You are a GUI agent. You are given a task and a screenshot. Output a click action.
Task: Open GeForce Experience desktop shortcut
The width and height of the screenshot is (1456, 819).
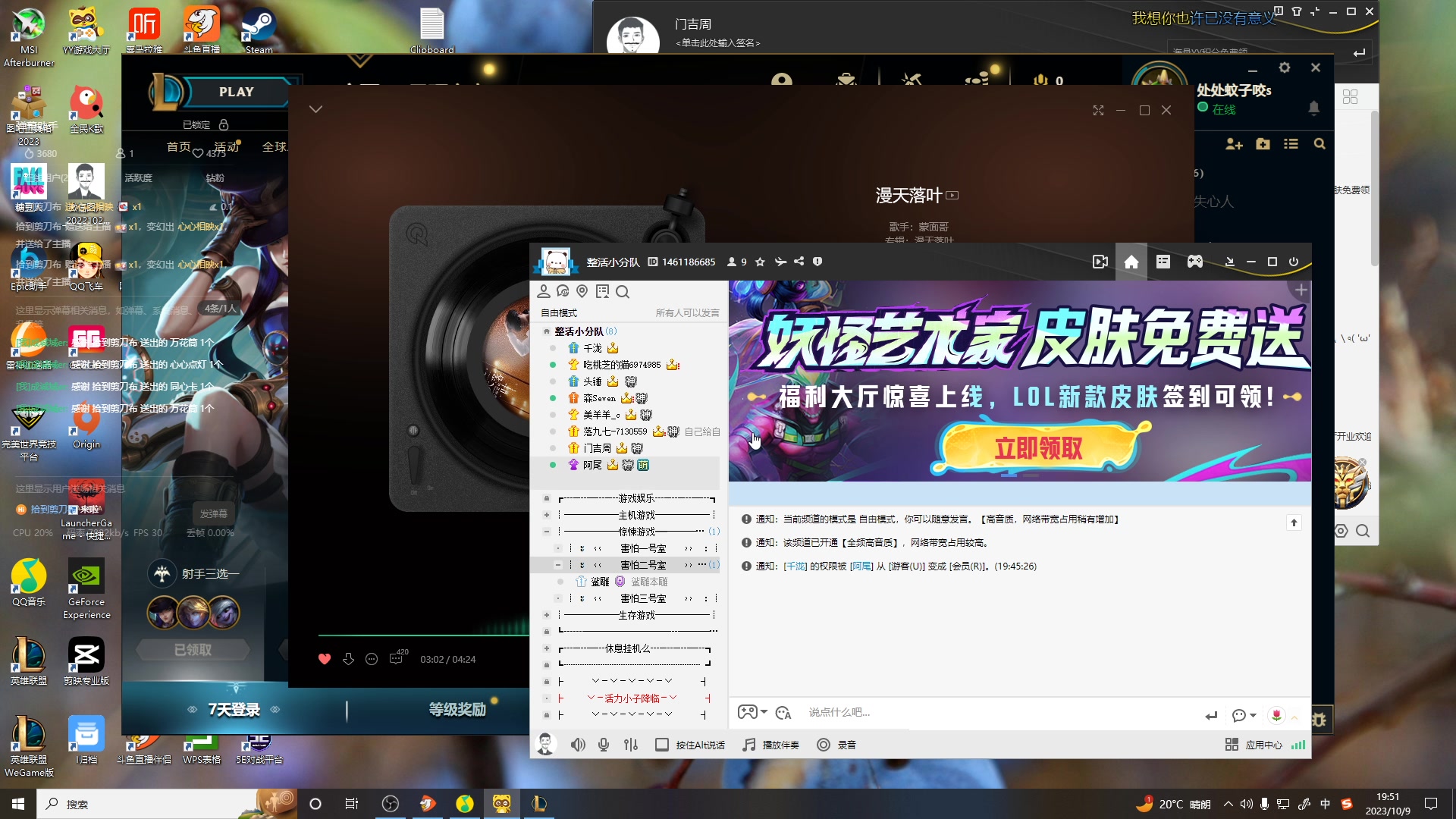[86, 589]
